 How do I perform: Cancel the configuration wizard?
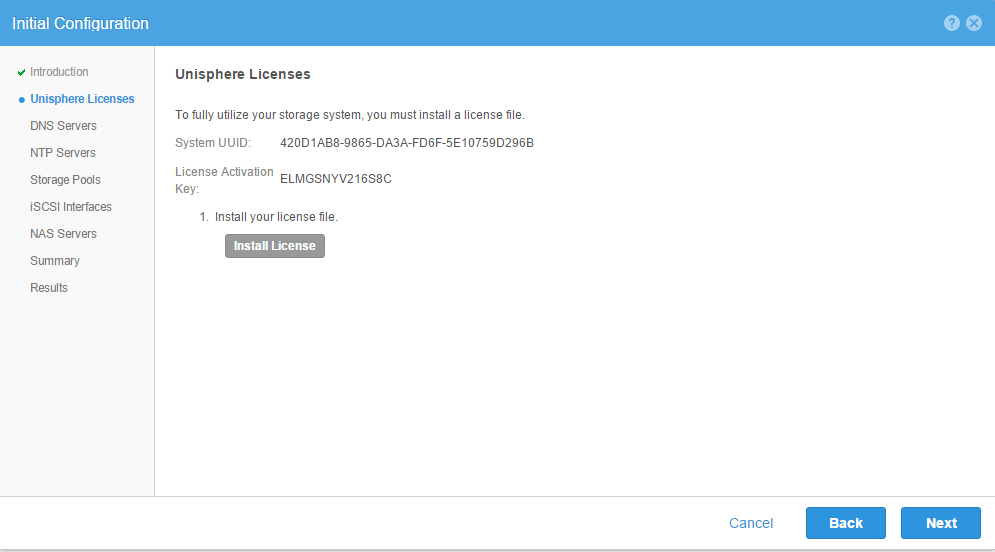point(751,523)
